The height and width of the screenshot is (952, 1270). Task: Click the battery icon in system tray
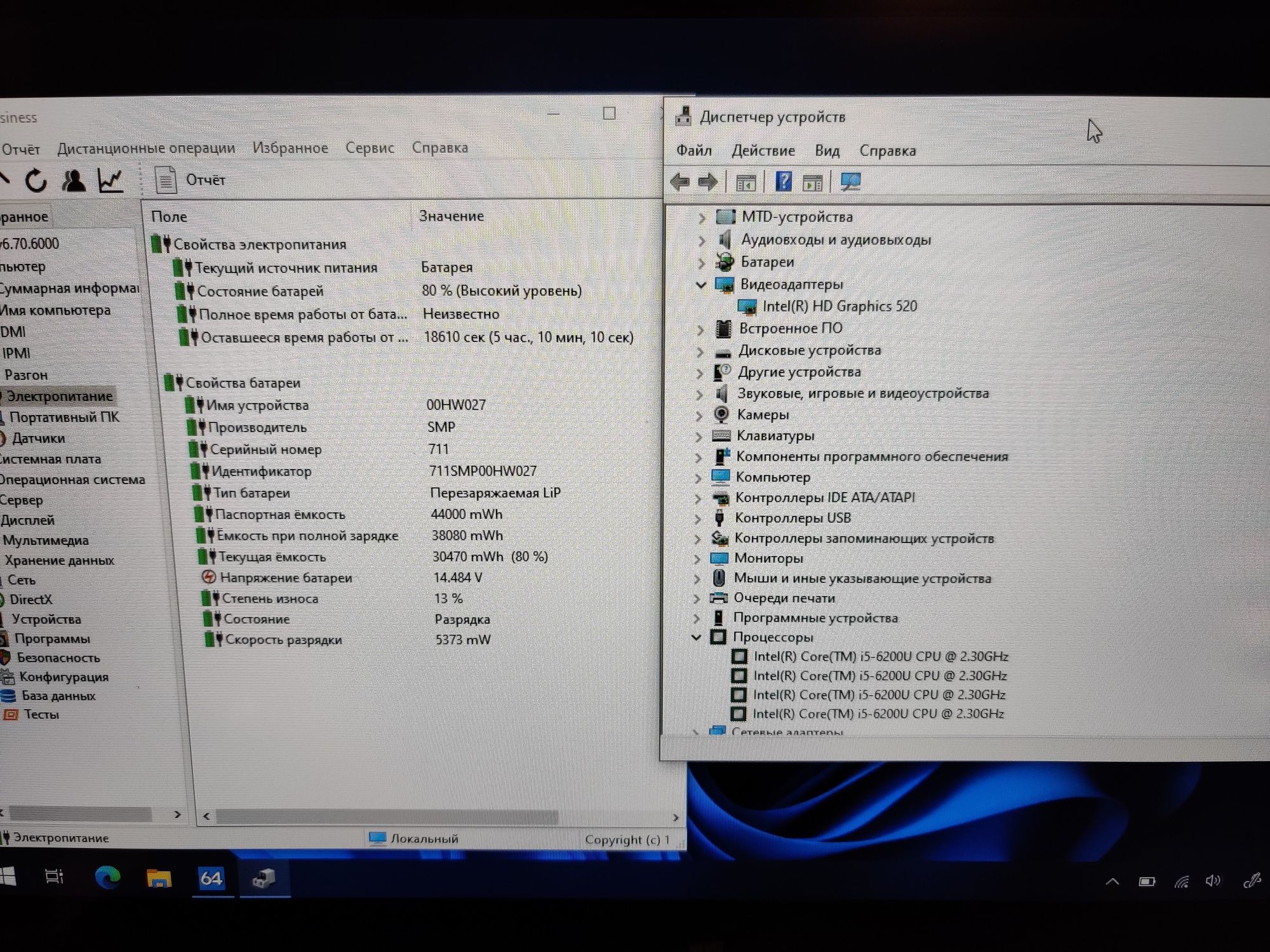(1147, 882)
